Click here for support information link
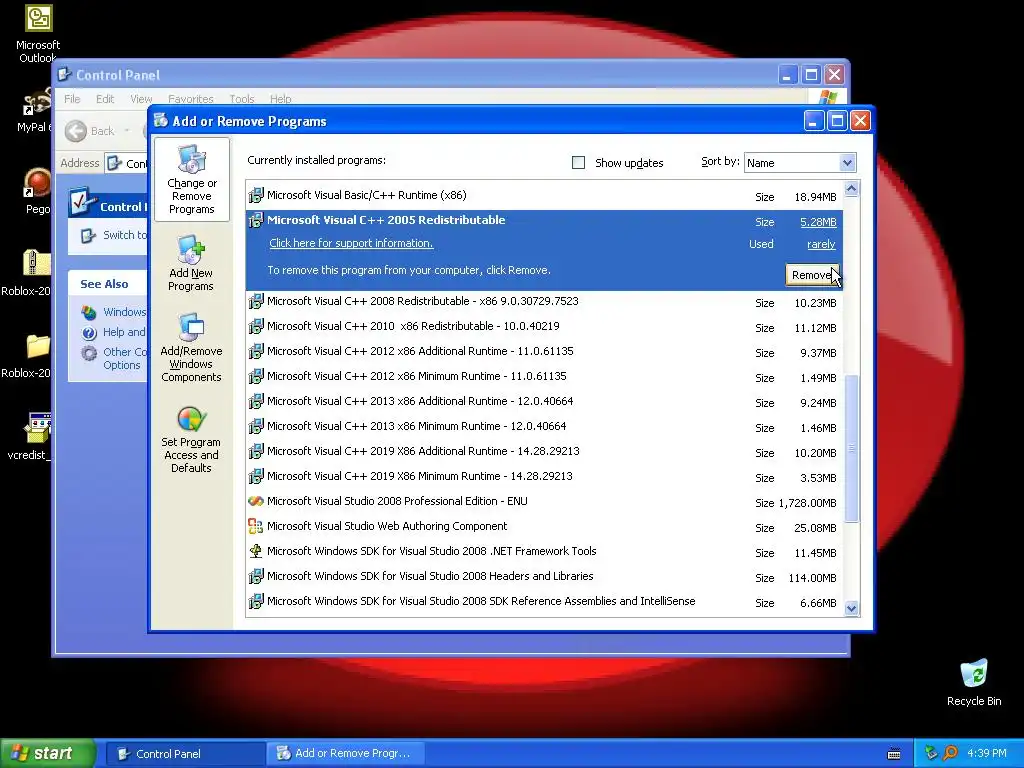 click(351, 243)
